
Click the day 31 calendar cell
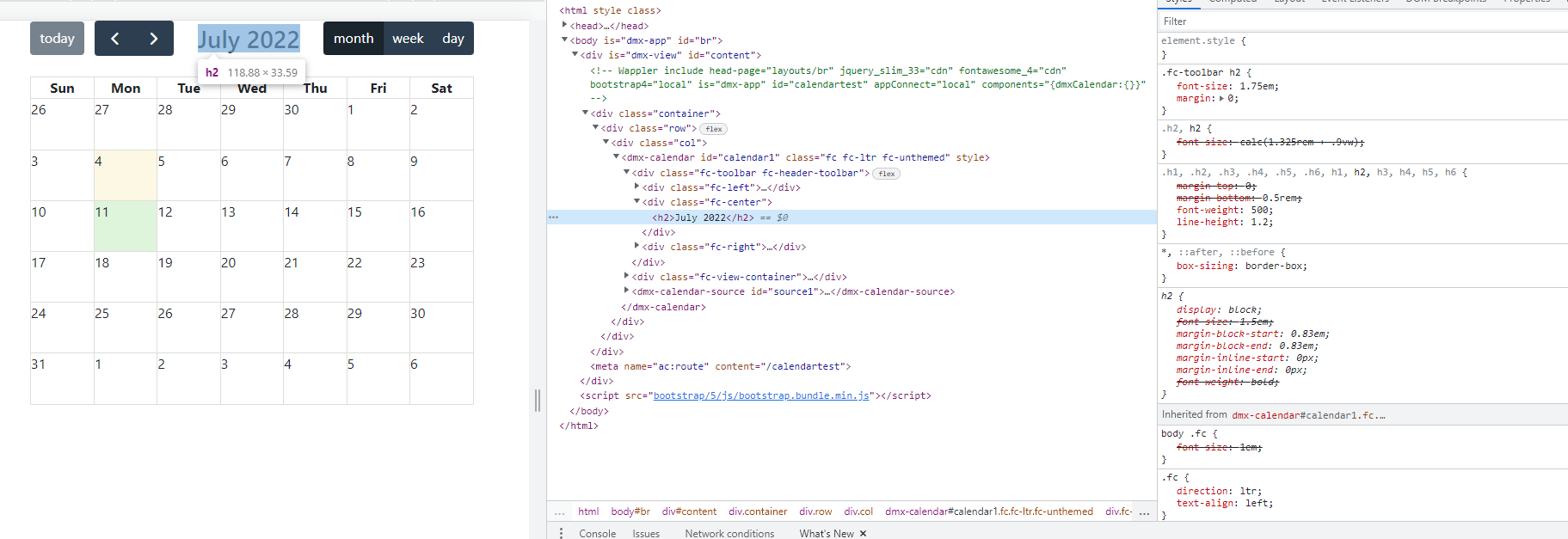pyautogui.click(x=62, y=378)
